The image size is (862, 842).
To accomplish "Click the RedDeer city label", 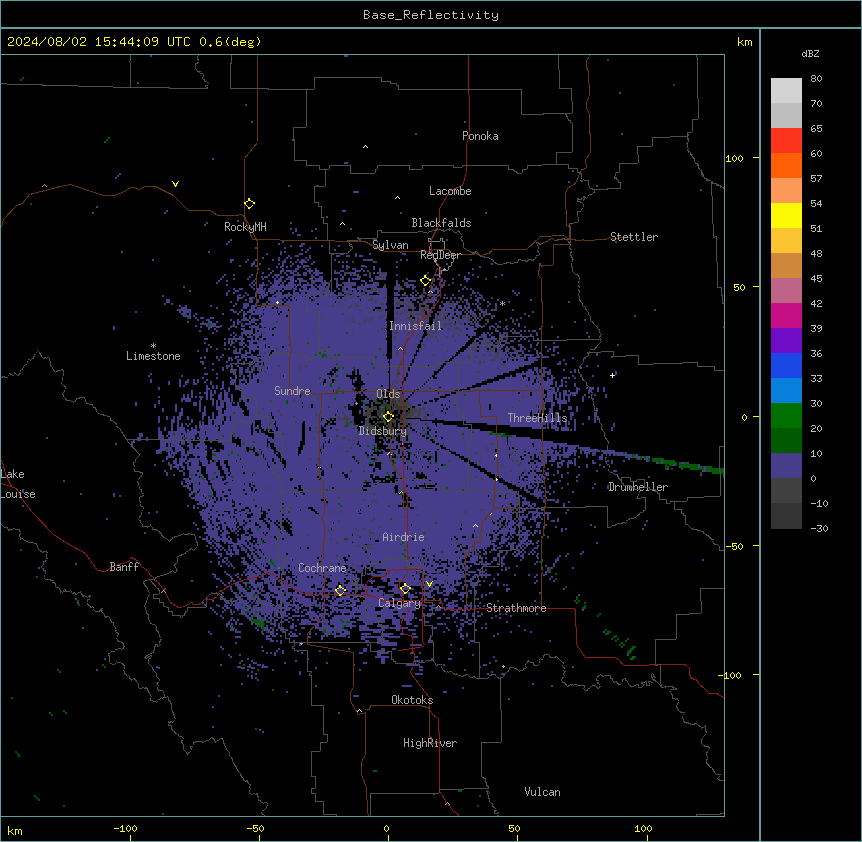I will click(x=440, y=255).
